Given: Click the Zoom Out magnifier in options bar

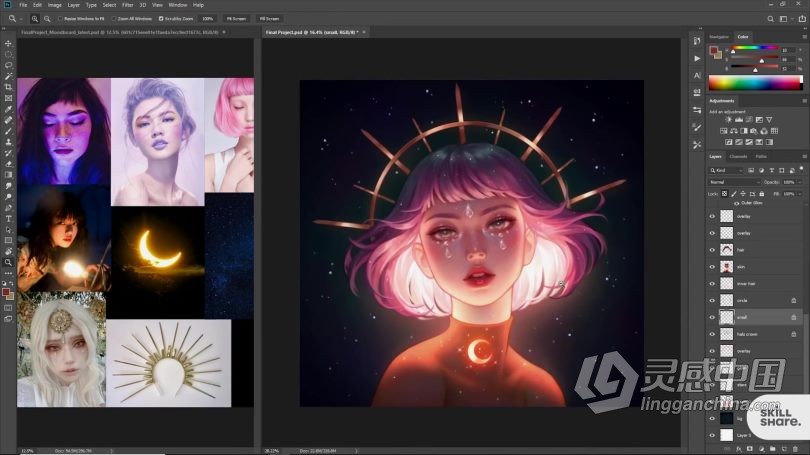Looking at the screenshot, I should (47, 19).
